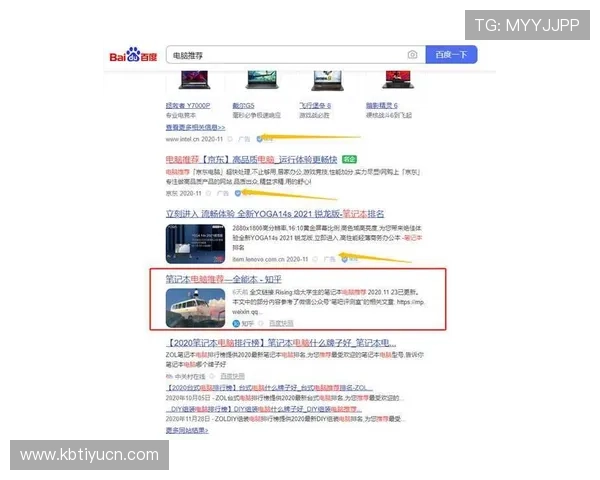Click item.lenovo.com.cn 2020-11 source text
The image size is (600, 480).
point(270,260)
